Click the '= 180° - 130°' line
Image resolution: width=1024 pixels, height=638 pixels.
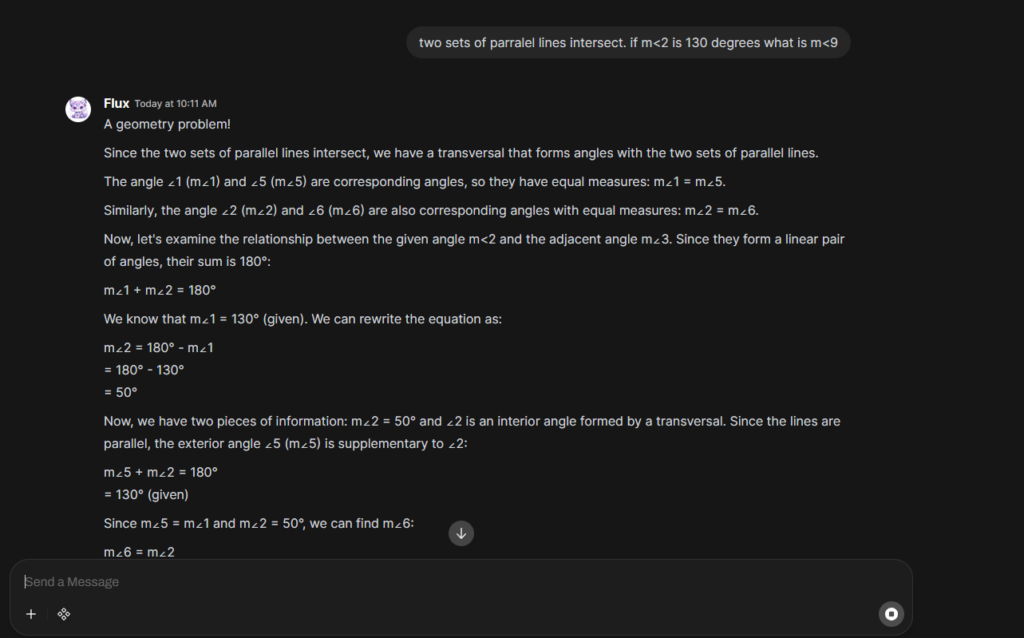pyautogui.click(x=144, y=370)
